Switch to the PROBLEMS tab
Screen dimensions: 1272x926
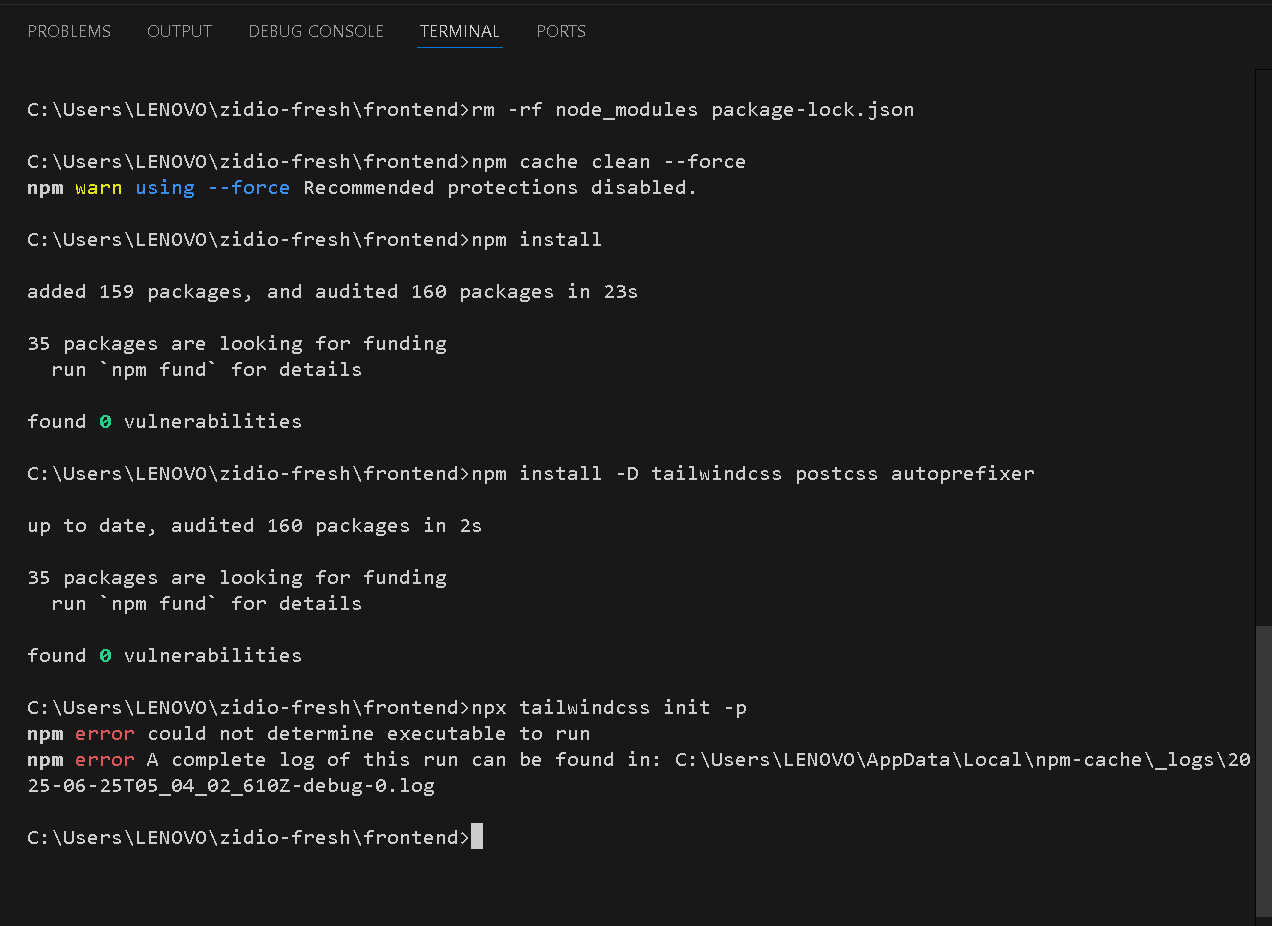pos(69,31)
